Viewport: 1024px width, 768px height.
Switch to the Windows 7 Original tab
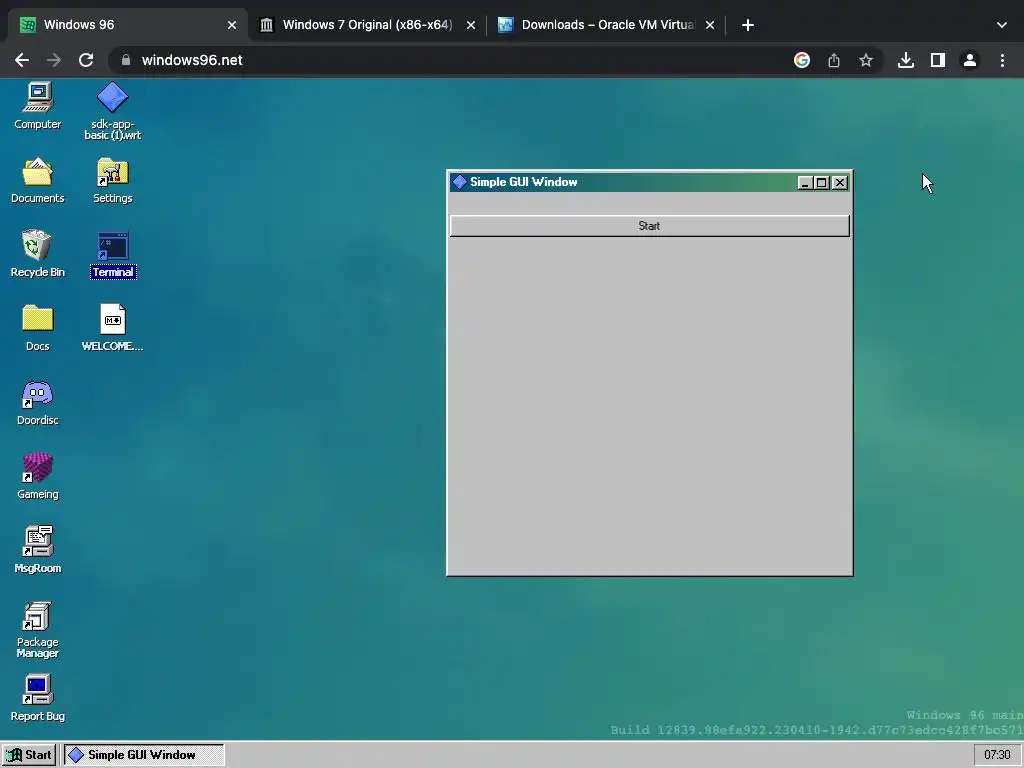pyautogui.click(x=367, y=25)
